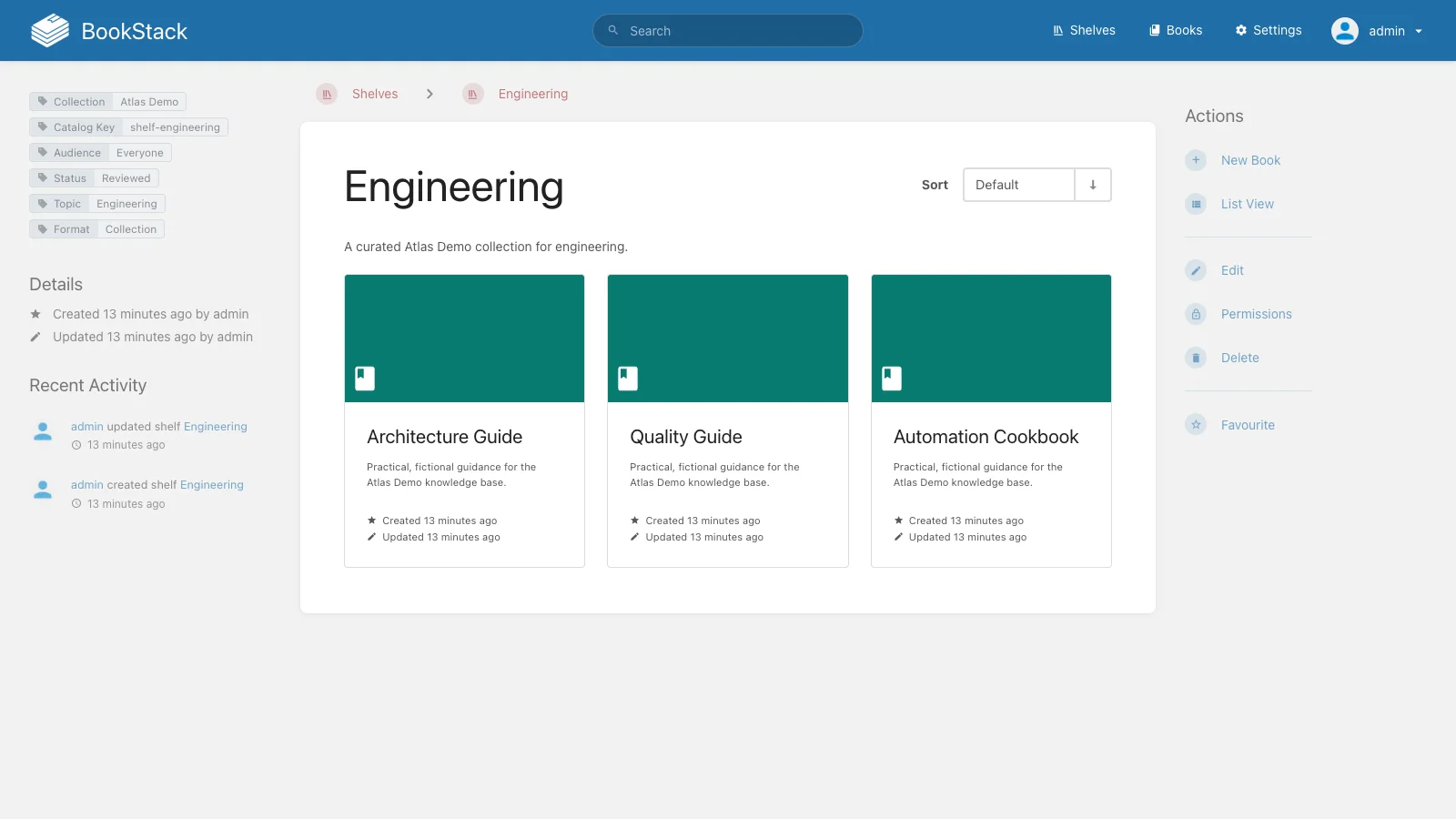This screenshot has width=1456, height=819.
Task: Click the Edit pencil icon in Actions
Action: [1196, 270]
